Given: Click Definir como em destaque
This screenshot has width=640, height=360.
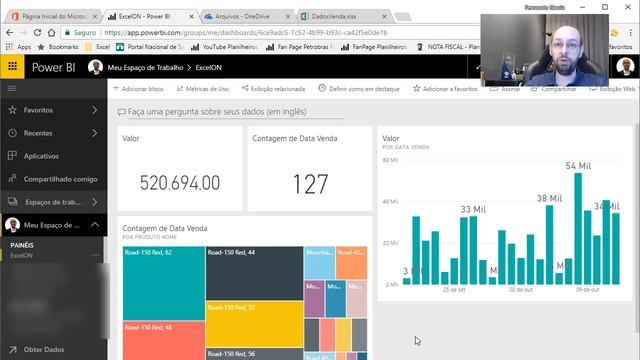Looking at the screenshot, I should point(359,89).
